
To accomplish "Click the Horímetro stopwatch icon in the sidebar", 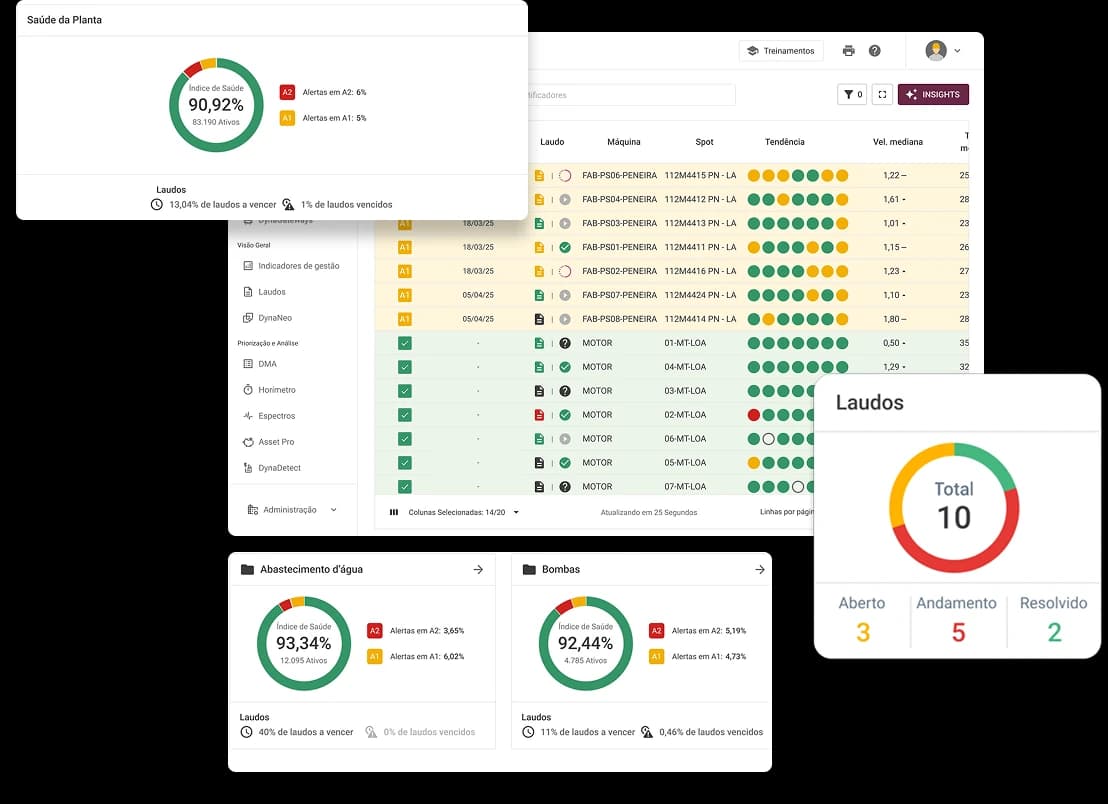I will pos(249,390).
